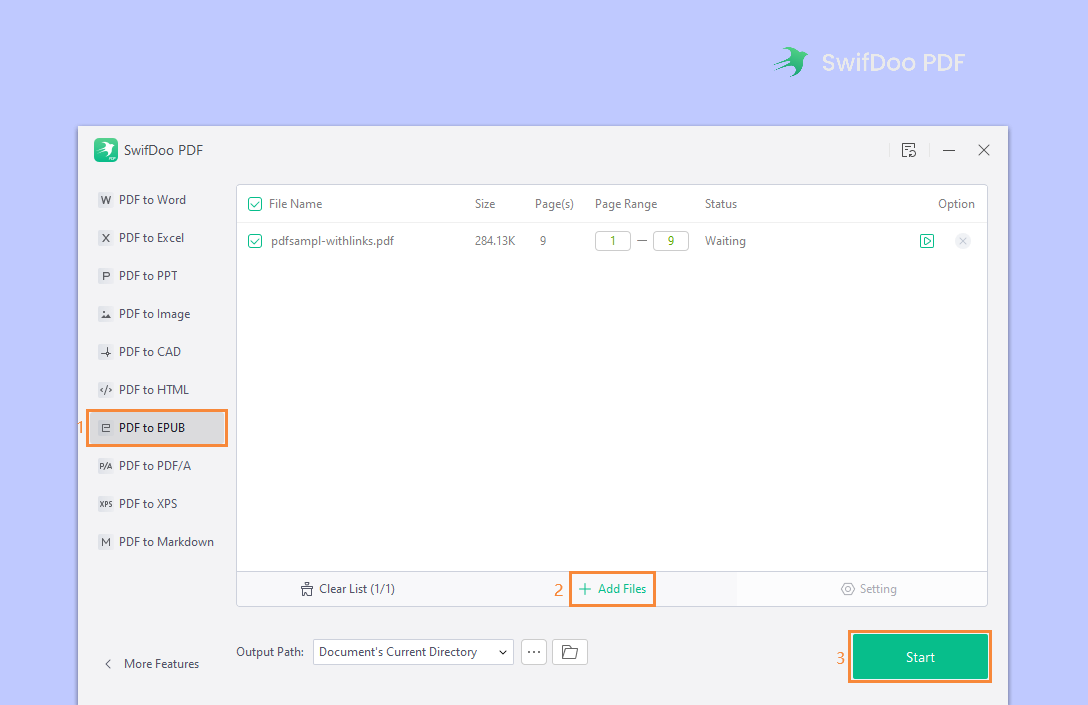Uncheck the pdfsampl-withlinks.pdf checkbox

255,241
